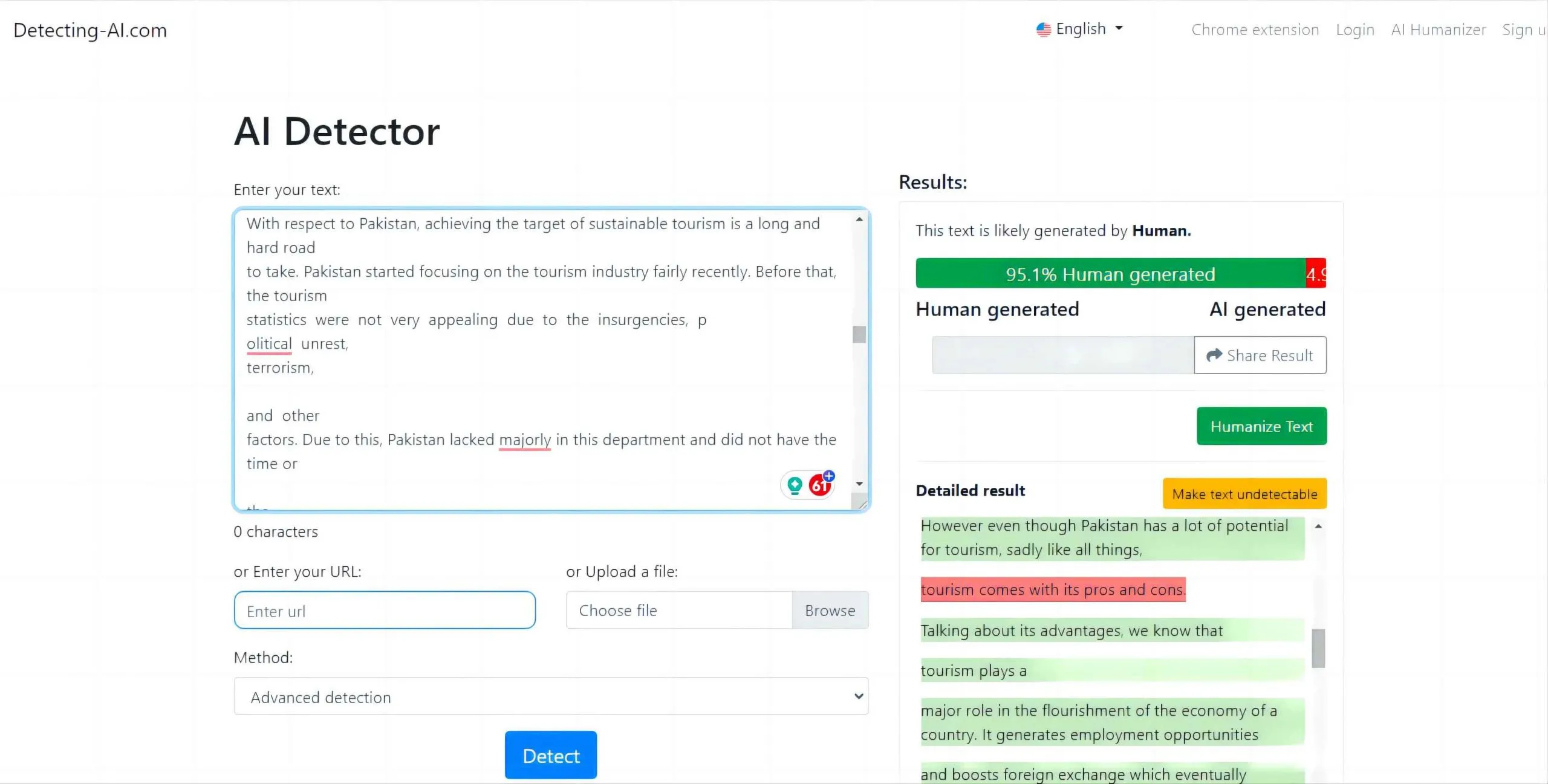
Task: Click the Humanize Text button
Action: click(1262, 426)
